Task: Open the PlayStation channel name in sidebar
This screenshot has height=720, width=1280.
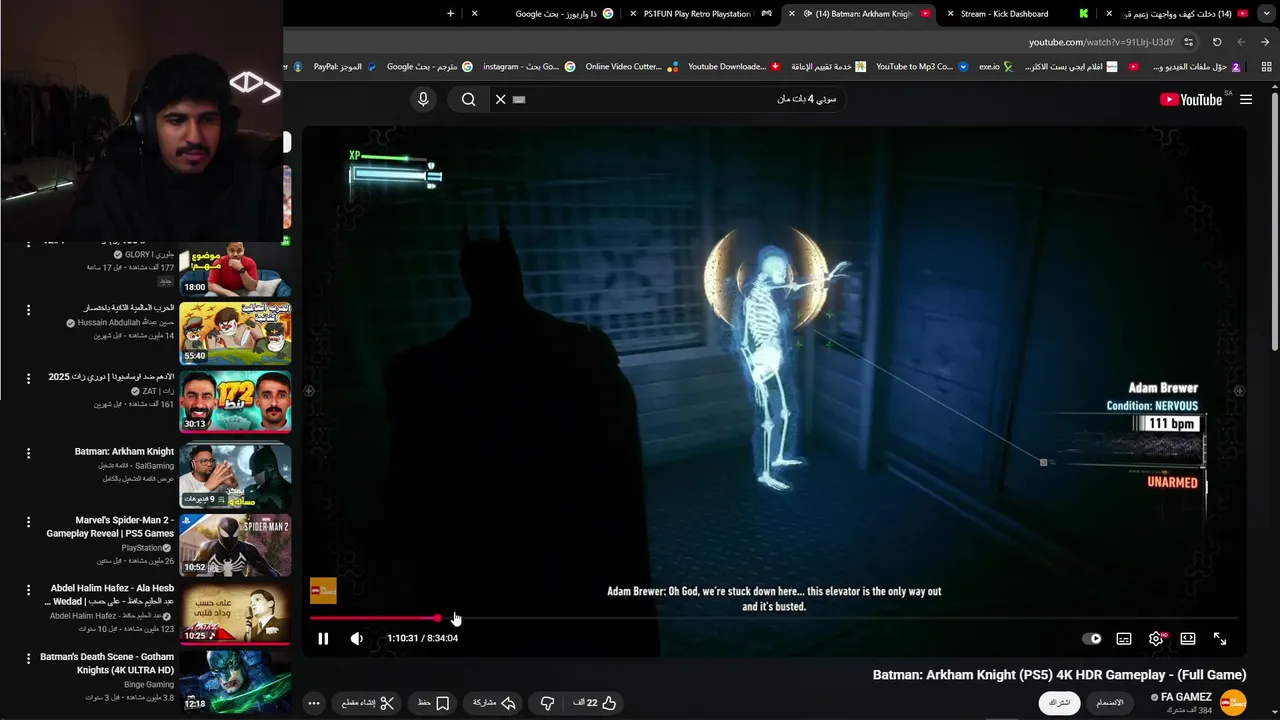Action: click(x=143, y=548)
